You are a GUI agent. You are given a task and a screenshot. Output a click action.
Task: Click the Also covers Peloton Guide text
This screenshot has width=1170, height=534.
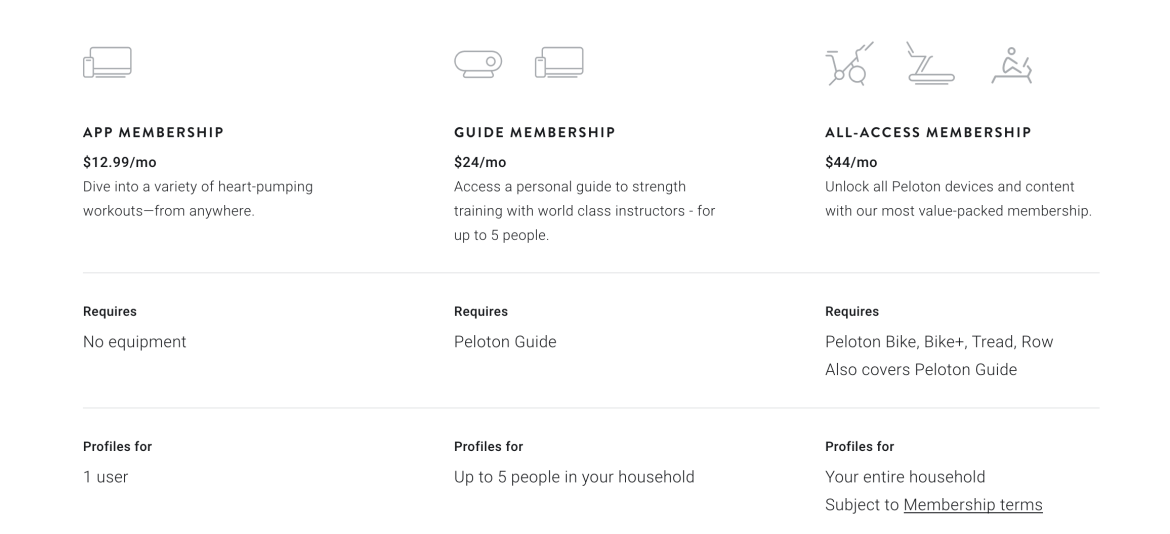point(921,369)
